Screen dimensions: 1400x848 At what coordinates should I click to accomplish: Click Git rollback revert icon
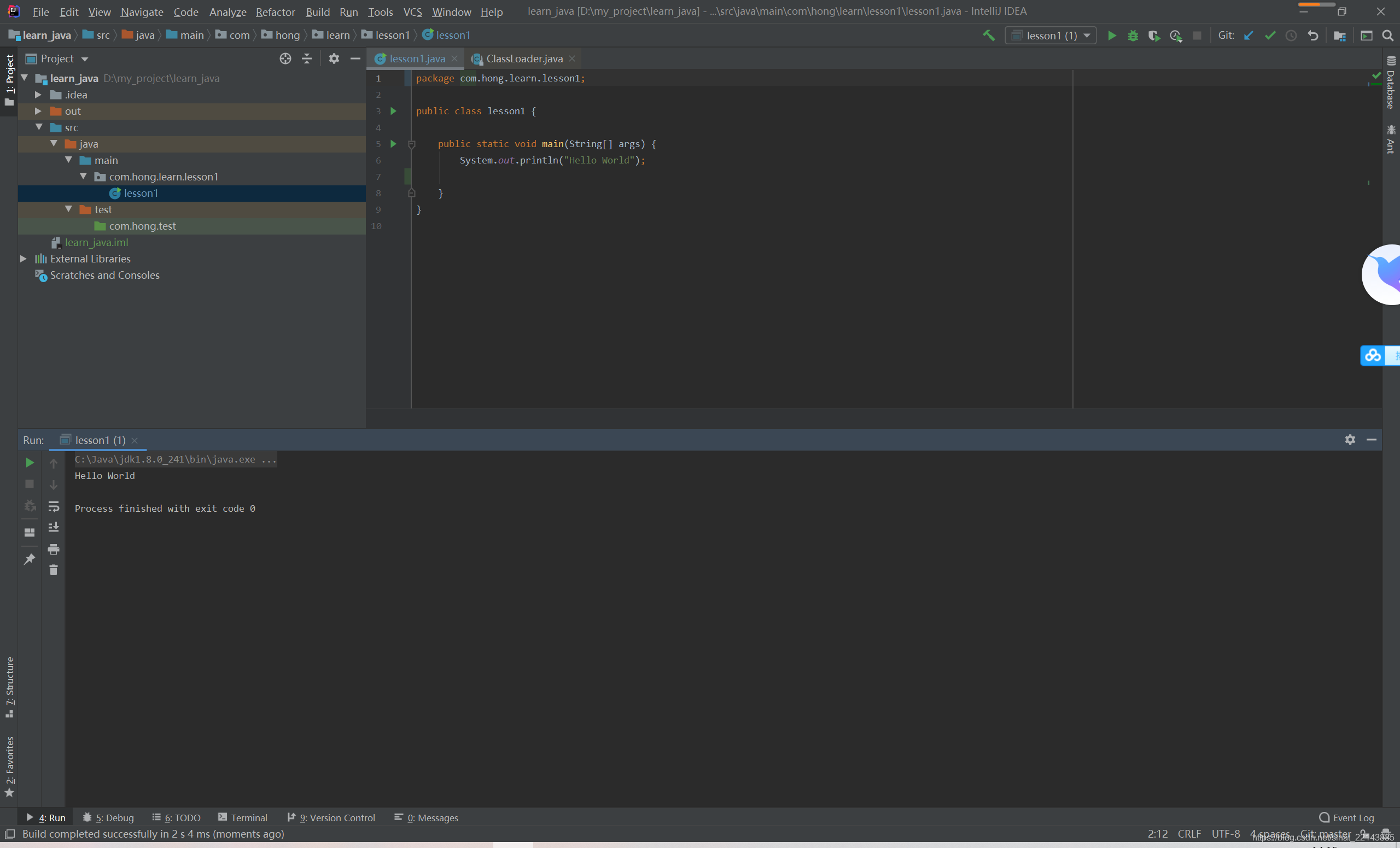tap(1312, 35)
